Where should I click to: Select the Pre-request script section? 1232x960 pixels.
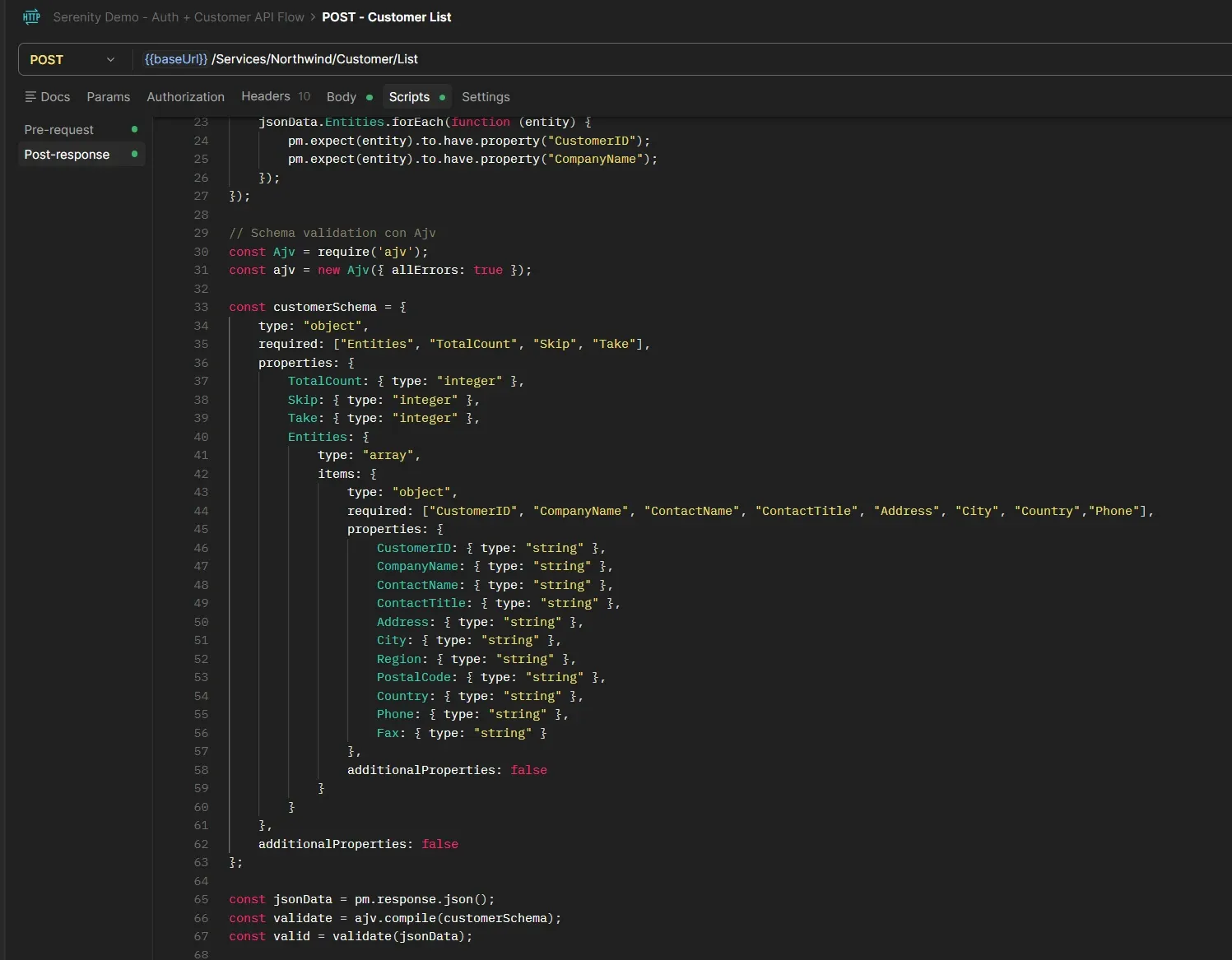click(x=58, y=129)
